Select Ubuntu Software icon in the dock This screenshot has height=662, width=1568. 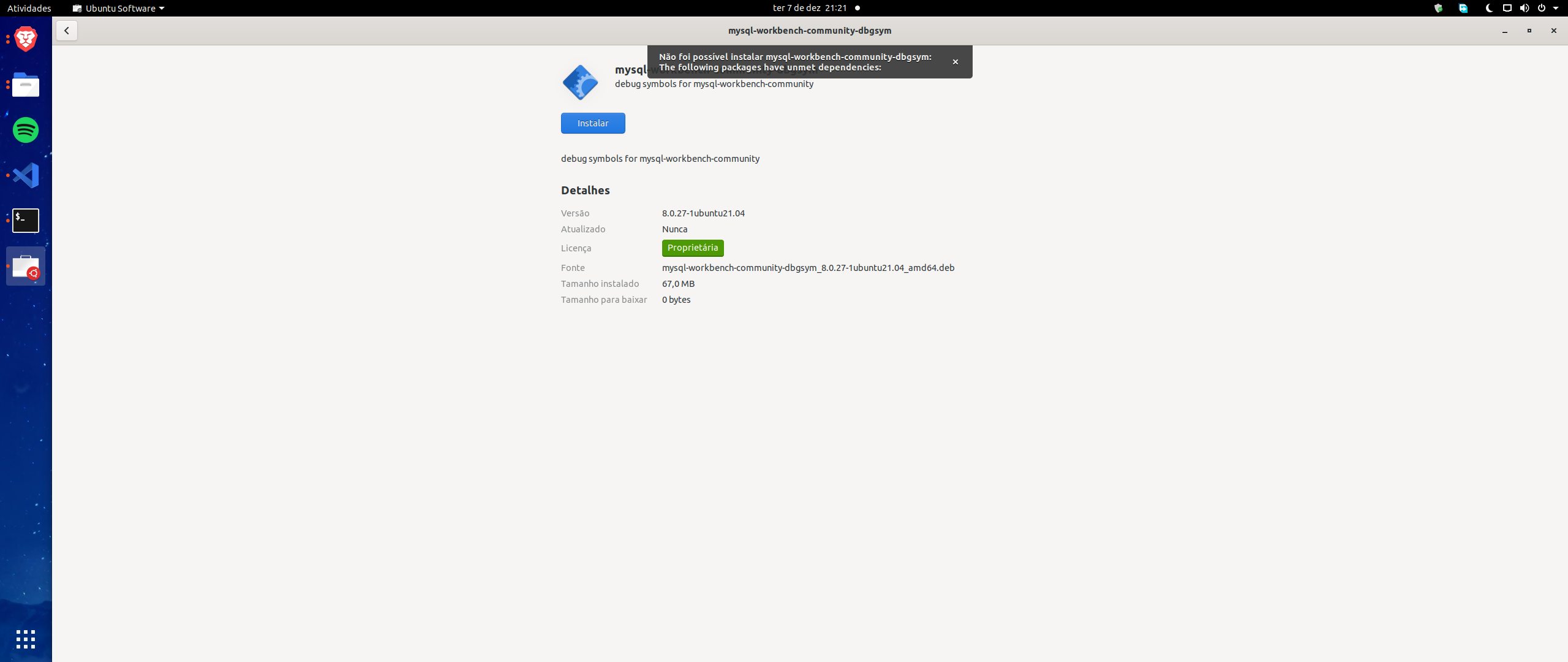pyautogui.click(x=26, y=266)
